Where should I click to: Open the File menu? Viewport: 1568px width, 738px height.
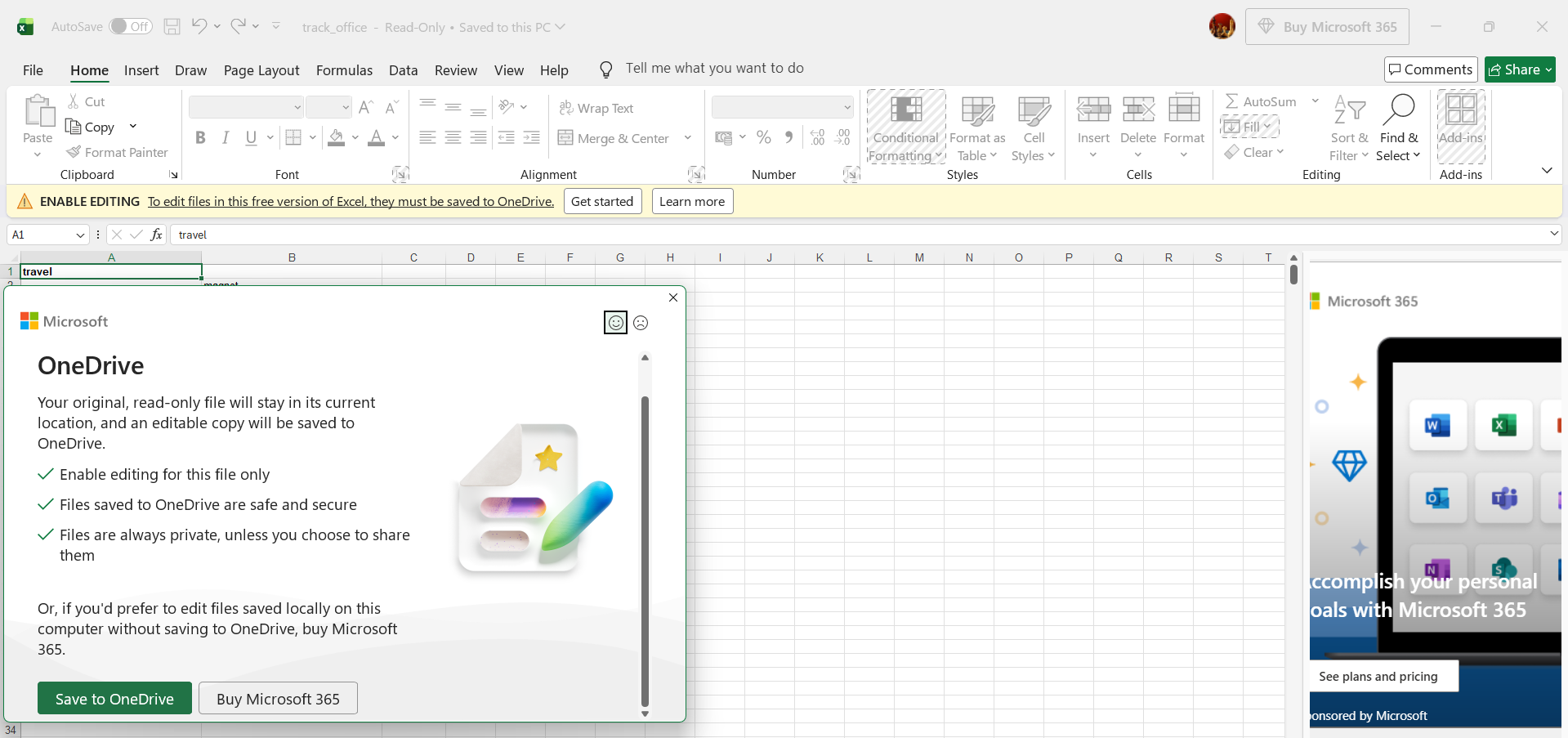pos(33,70)
